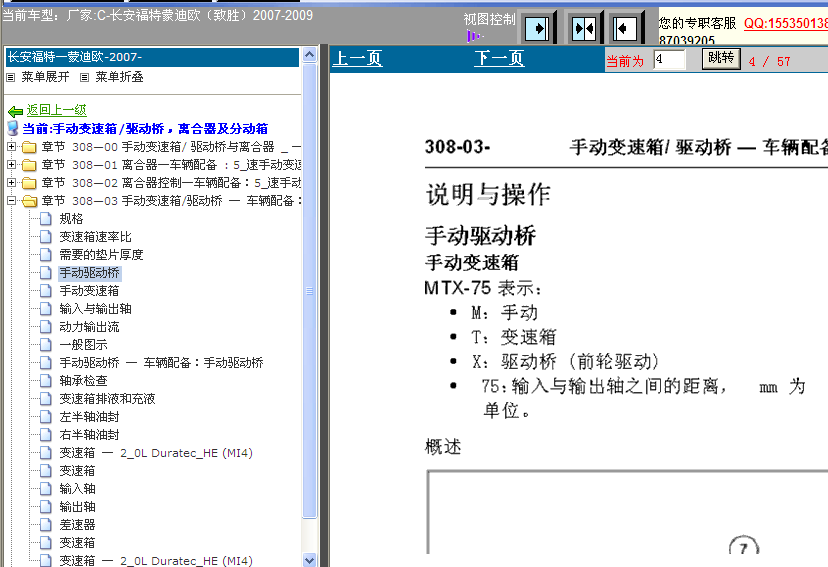Click the center-split view control icon

(584, 28)
